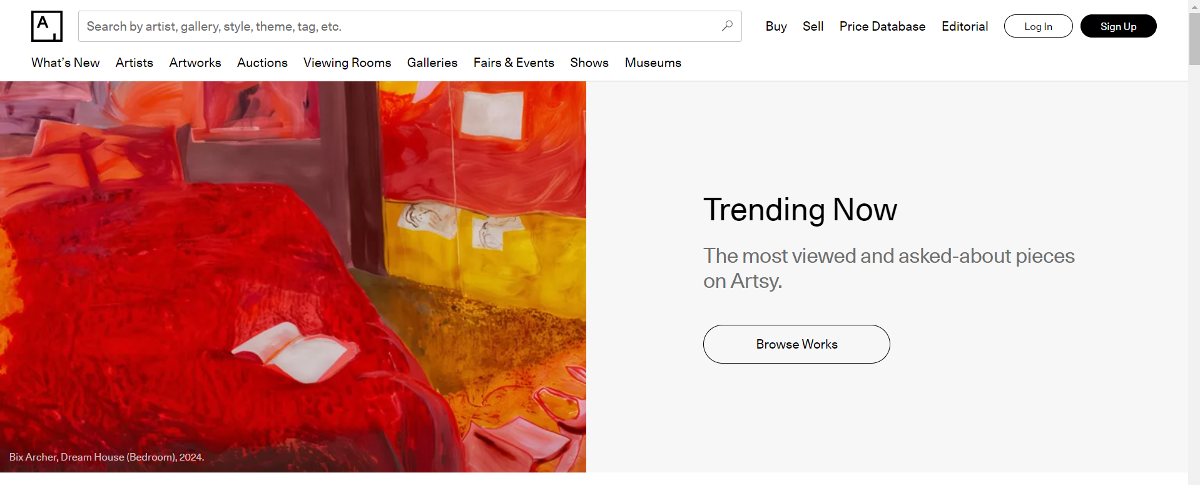This screenshot has height=485, width=1200.
Task: Select the Auctions nav item
Action: click(262, 63)
